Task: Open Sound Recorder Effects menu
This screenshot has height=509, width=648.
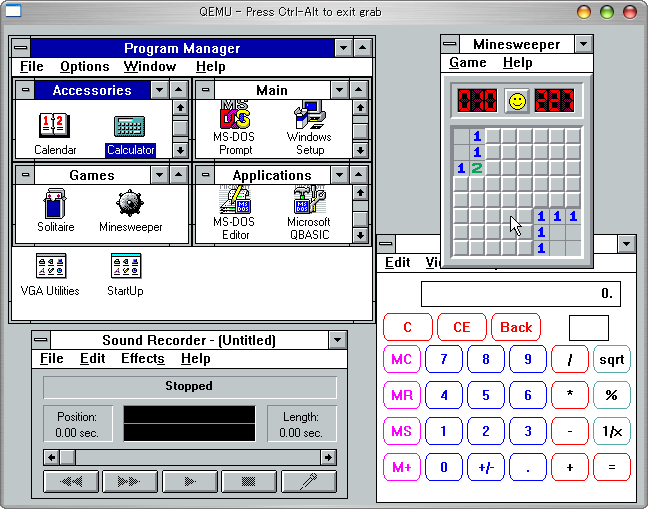Action: tap(143, 358)
